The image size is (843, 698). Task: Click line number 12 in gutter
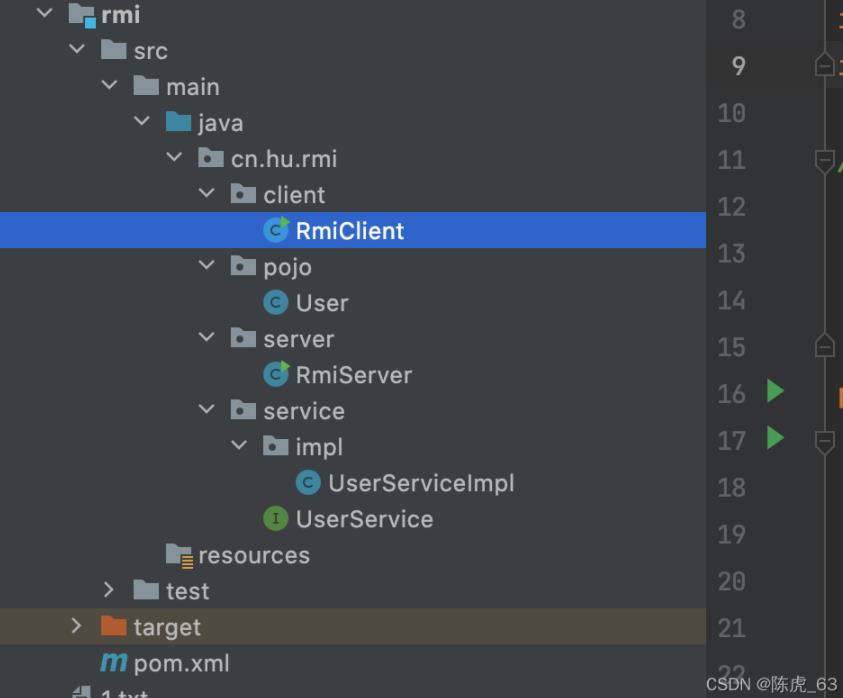[x=731, y=206]
